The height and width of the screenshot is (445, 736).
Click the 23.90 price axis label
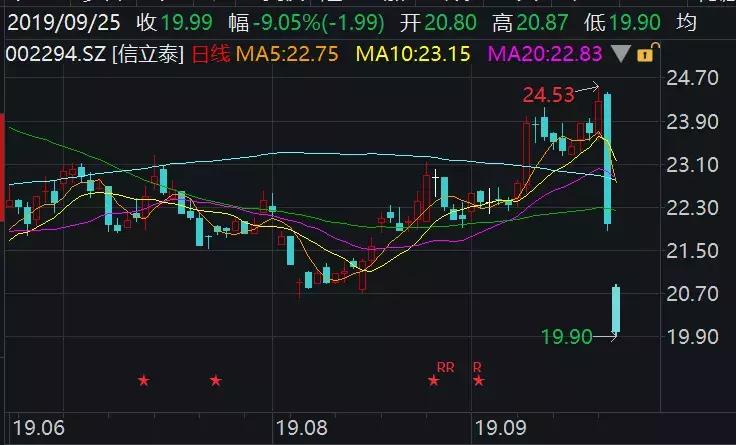click(692, 122)
